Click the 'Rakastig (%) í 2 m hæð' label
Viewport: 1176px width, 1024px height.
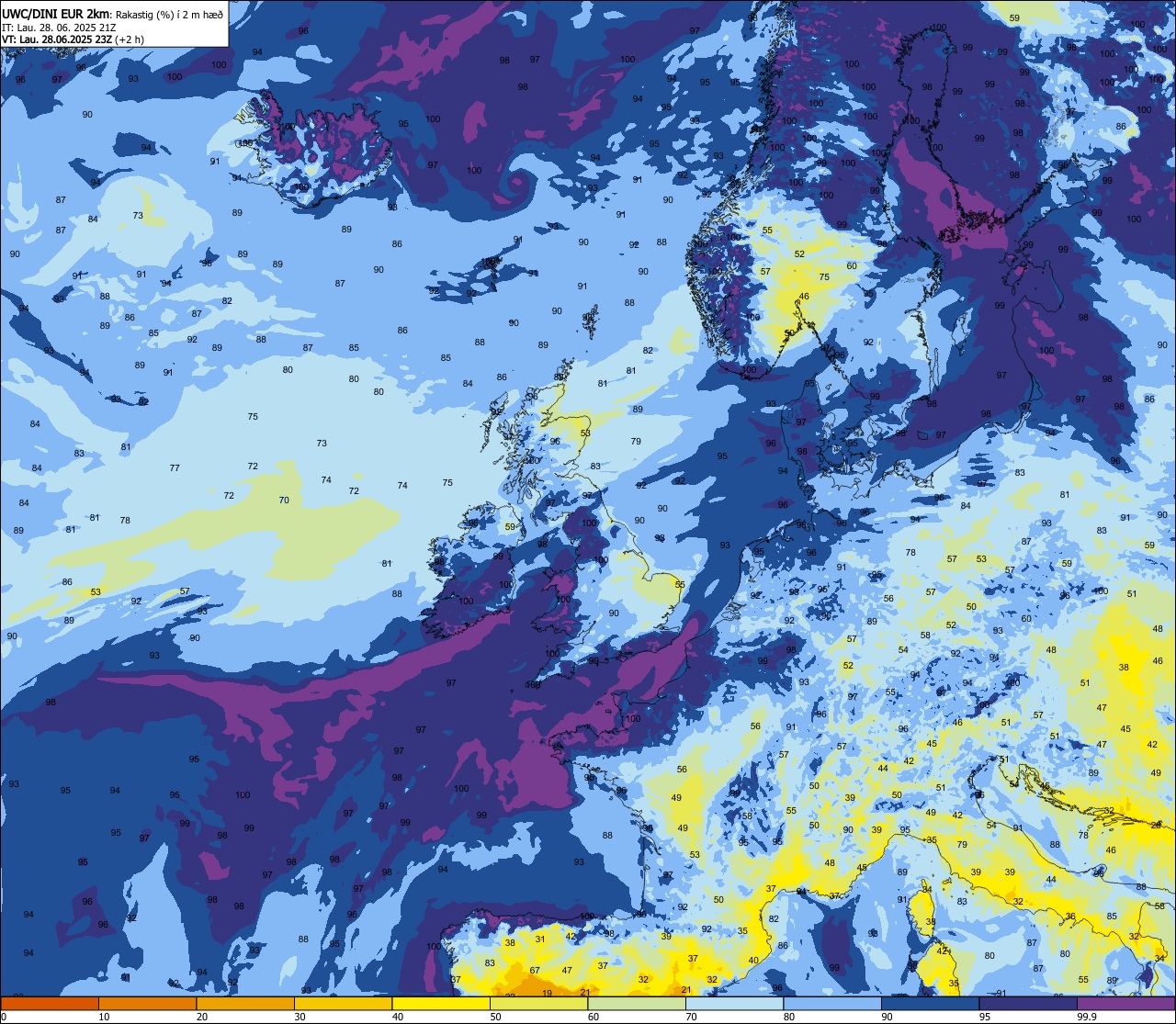tap(169, 14)
